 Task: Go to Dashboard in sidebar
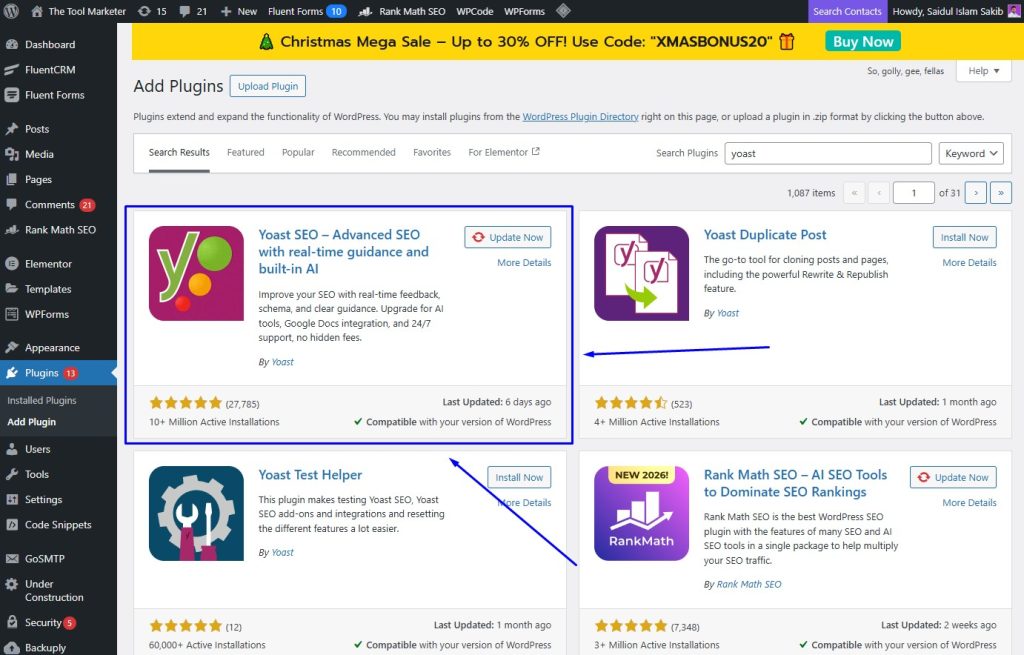coord(50,44)
